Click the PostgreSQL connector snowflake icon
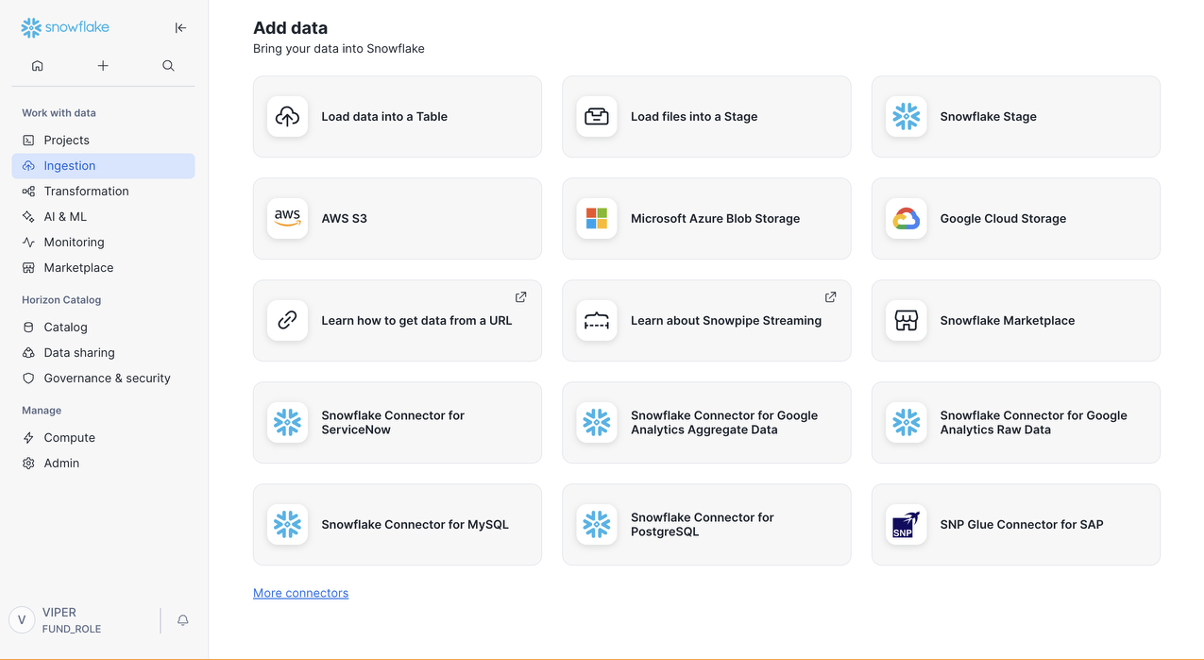 pos(597,525)
